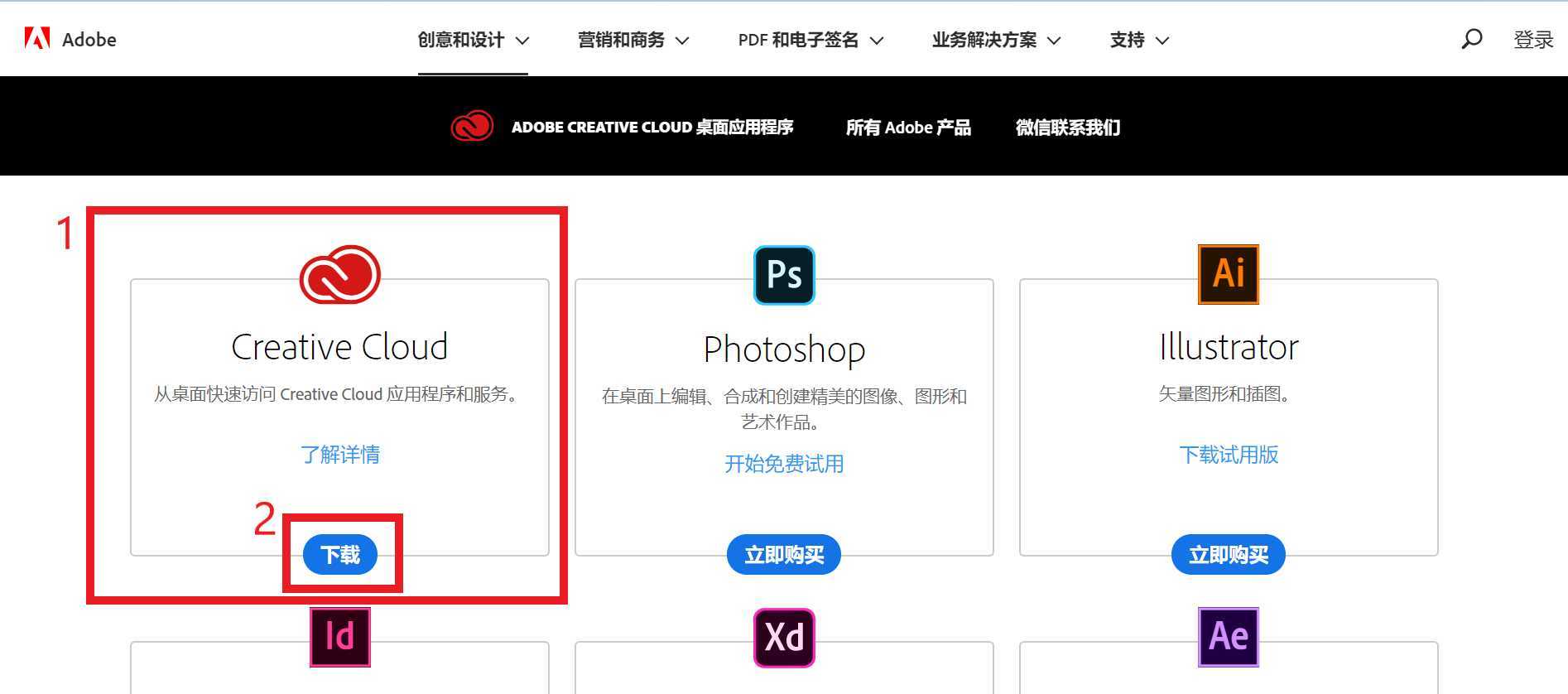
Task: Open 所有 Adobe 产品 tab
Action: pyautogui.click(x=908, y=127)
